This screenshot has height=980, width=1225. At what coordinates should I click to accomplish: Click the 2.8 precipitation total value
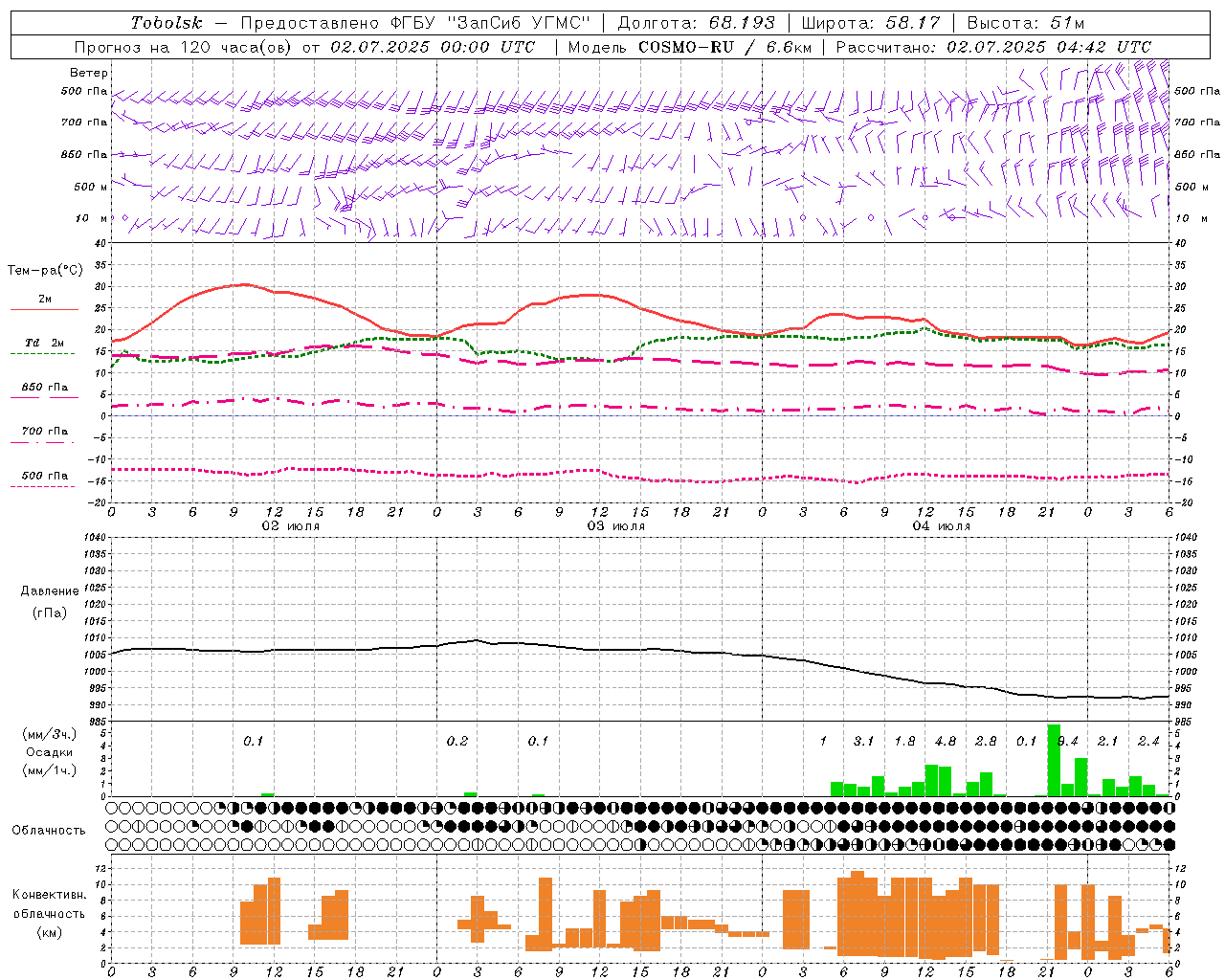pos(986,741)
